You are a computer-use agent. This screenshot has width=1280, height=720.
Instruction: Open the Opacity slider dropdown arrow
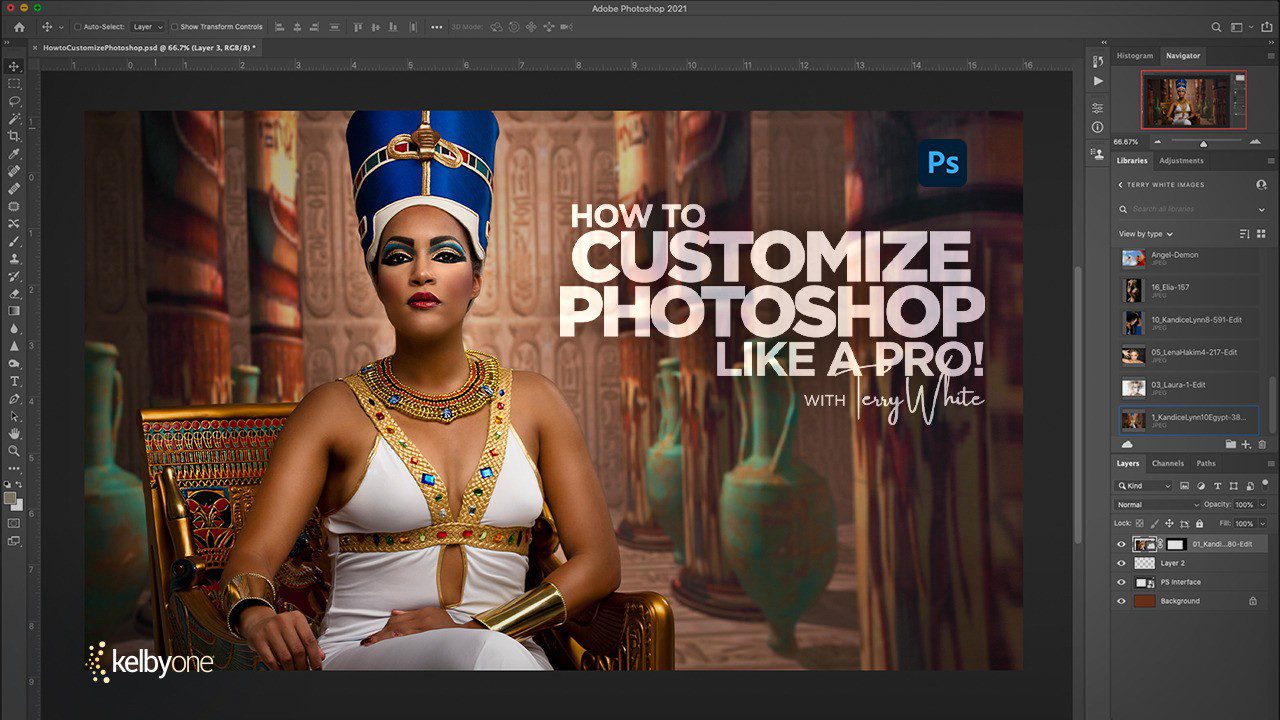1262,505
